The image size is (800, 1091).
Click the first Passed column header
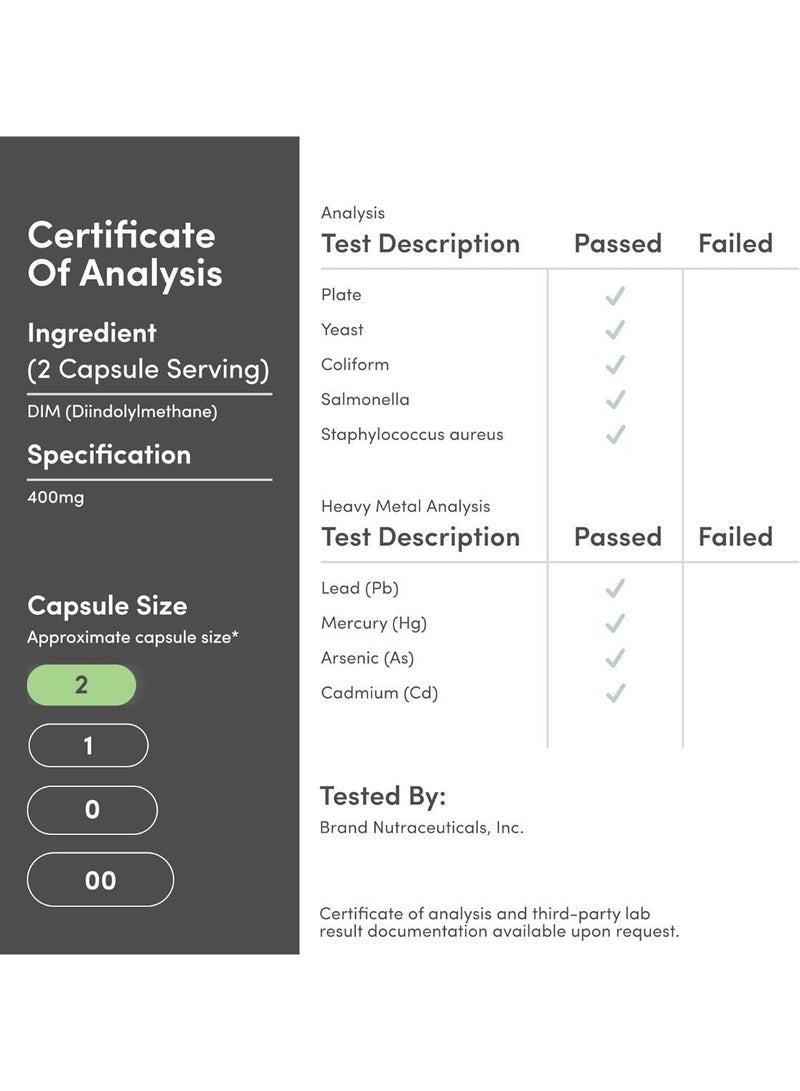[x=618, y=244]
